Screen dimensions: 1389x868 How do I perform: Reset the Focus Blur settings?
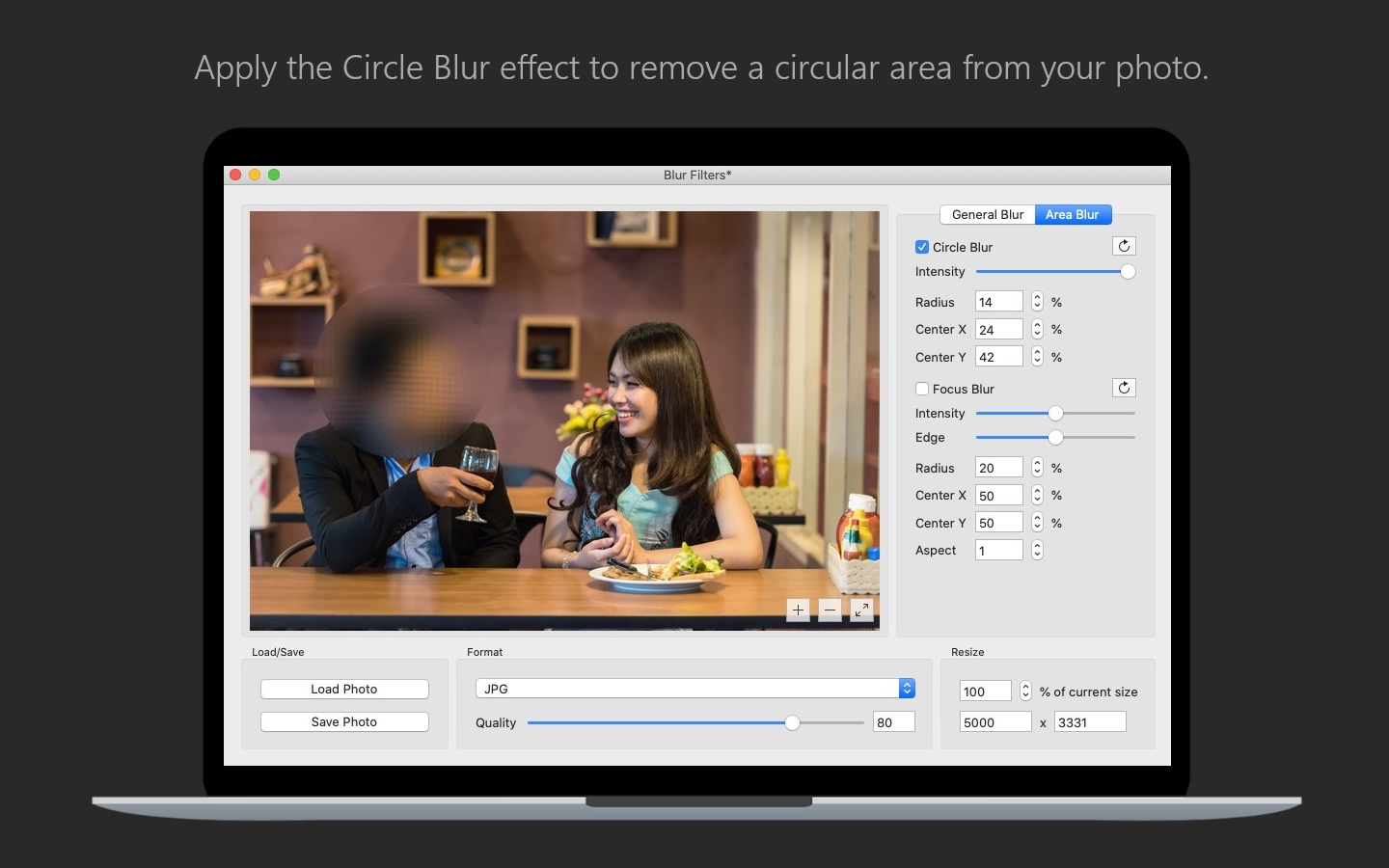pyautogui.click(x=1124, y=388)
